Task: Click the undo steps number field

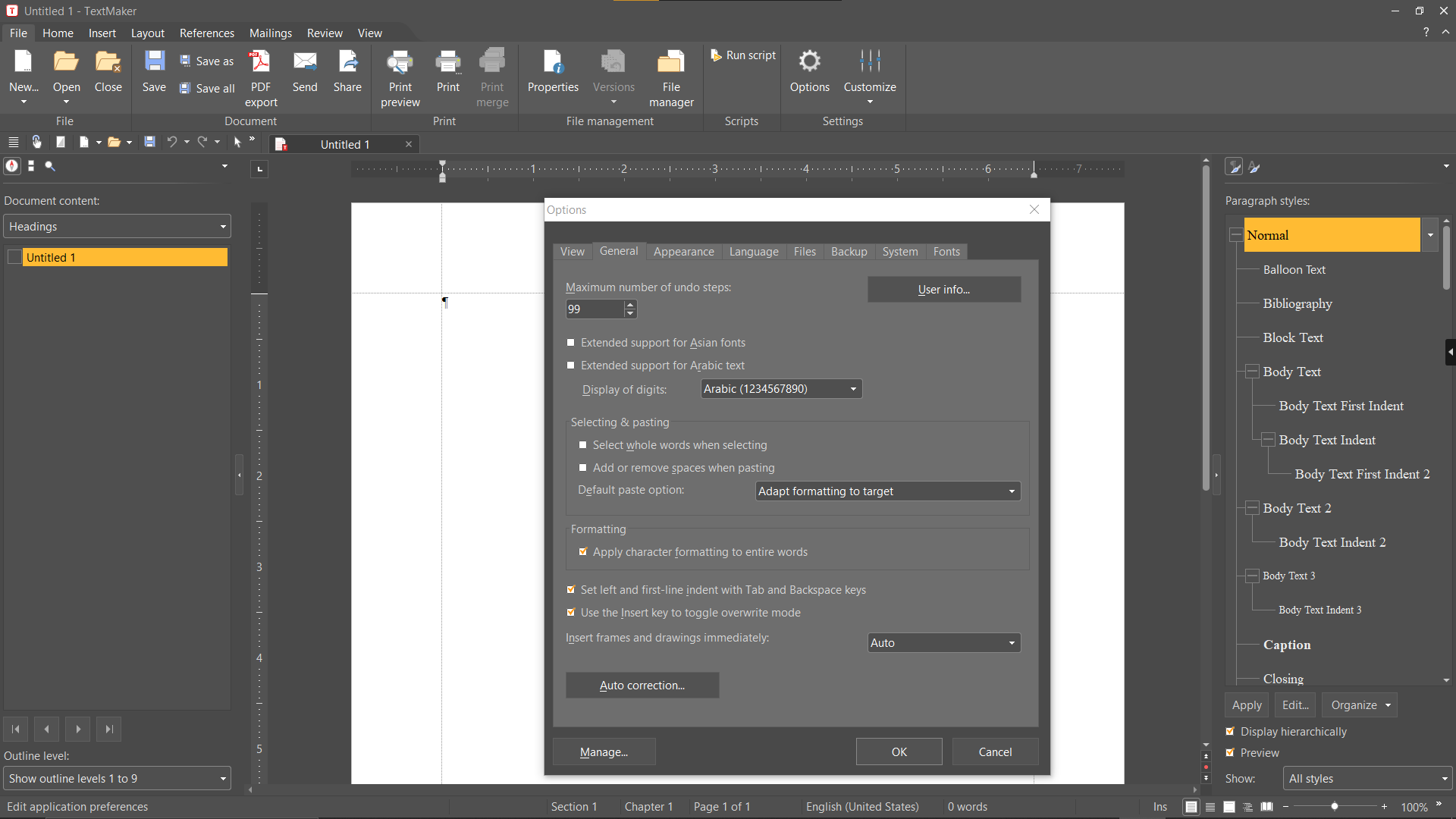Action: click(595, 309)
